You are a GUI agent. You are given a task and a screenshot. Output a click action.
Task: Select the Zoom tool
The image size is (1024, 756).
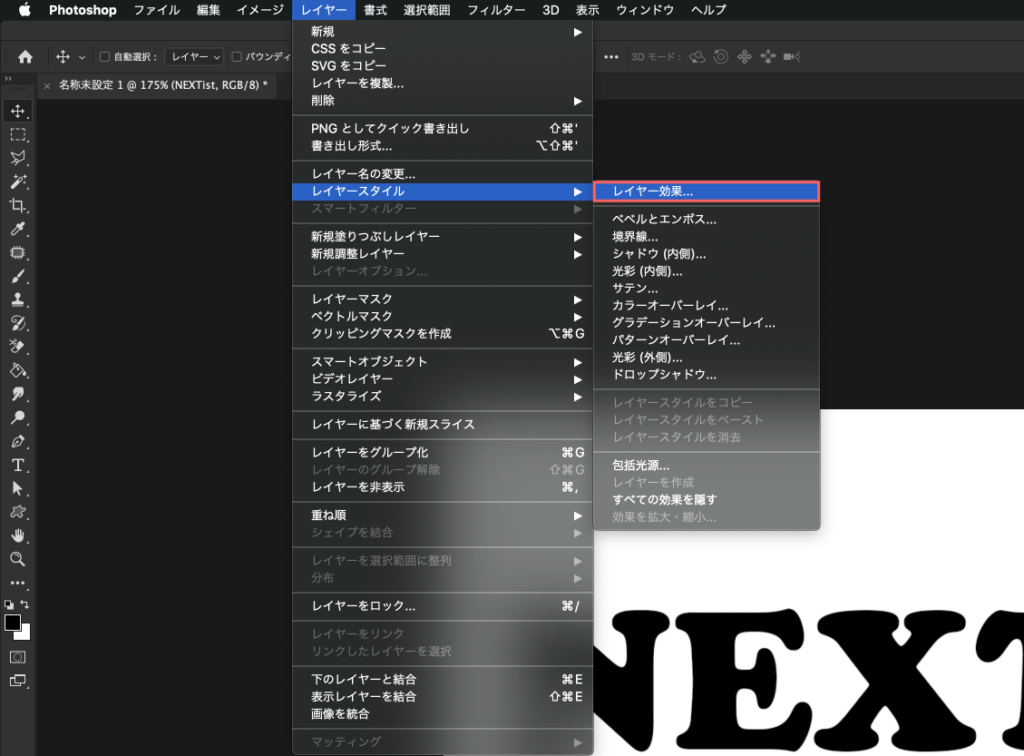click(x=18, y=559)
